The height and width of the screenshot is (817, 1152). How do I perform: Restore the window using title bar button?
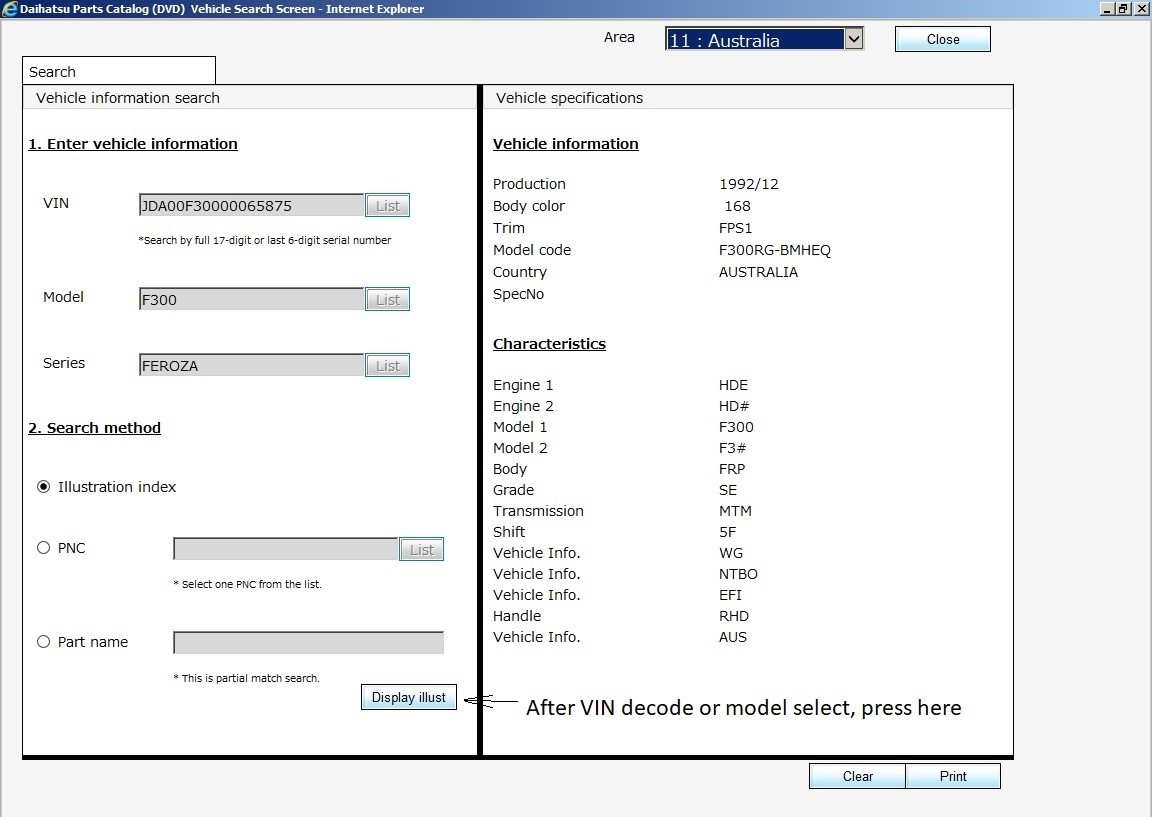(x=1123, y=9)
